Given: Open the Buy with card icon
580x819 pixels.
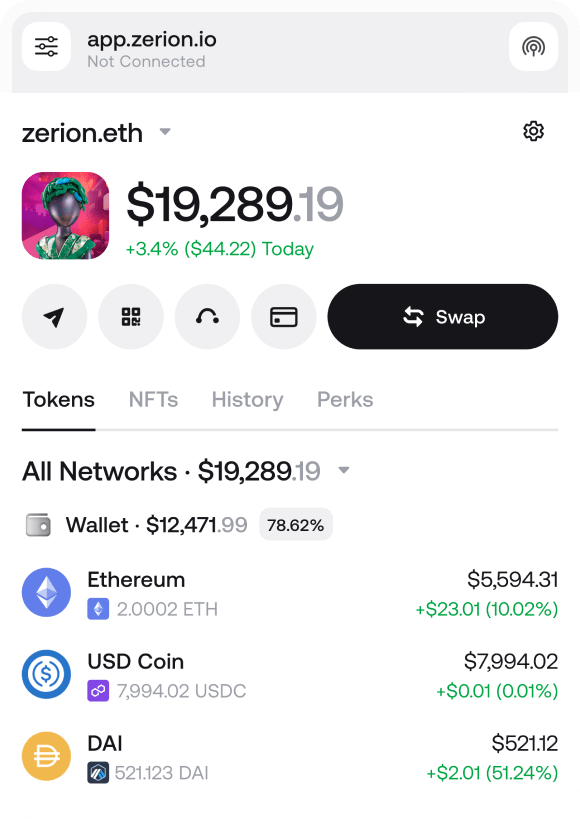Looking at the screenshot, I should (x=283, y=316).
